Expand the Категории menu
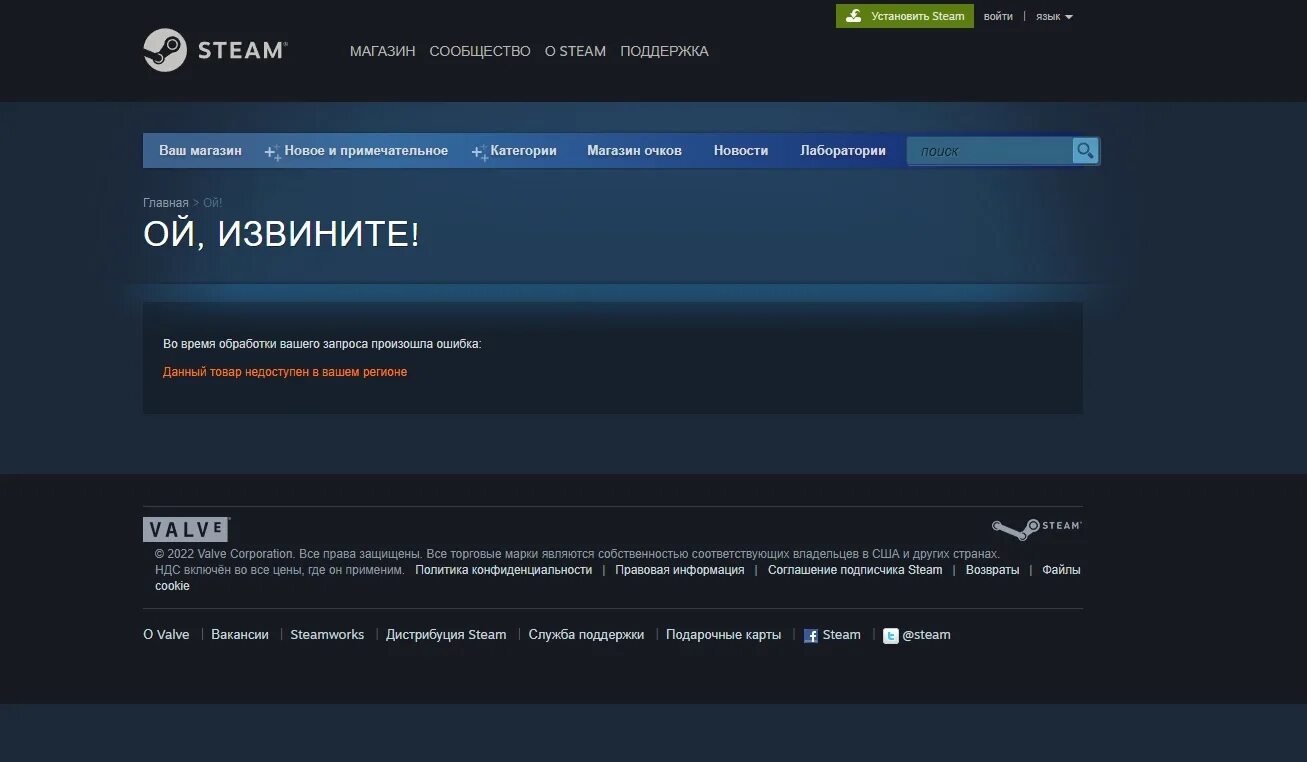The width and height of the screenshot is (1307, 762). pyautogui.click(x=514, y=151)
